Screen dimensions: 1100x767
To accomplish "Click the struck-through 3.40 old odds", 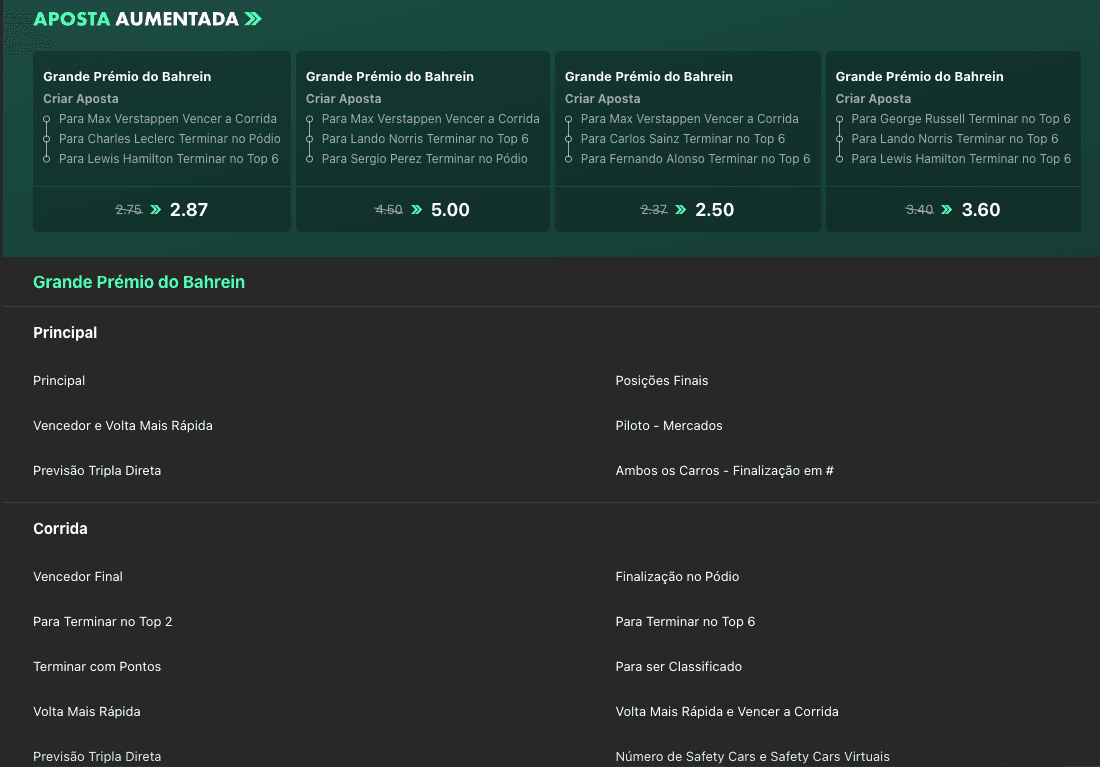I will click(x=919, y=209).
